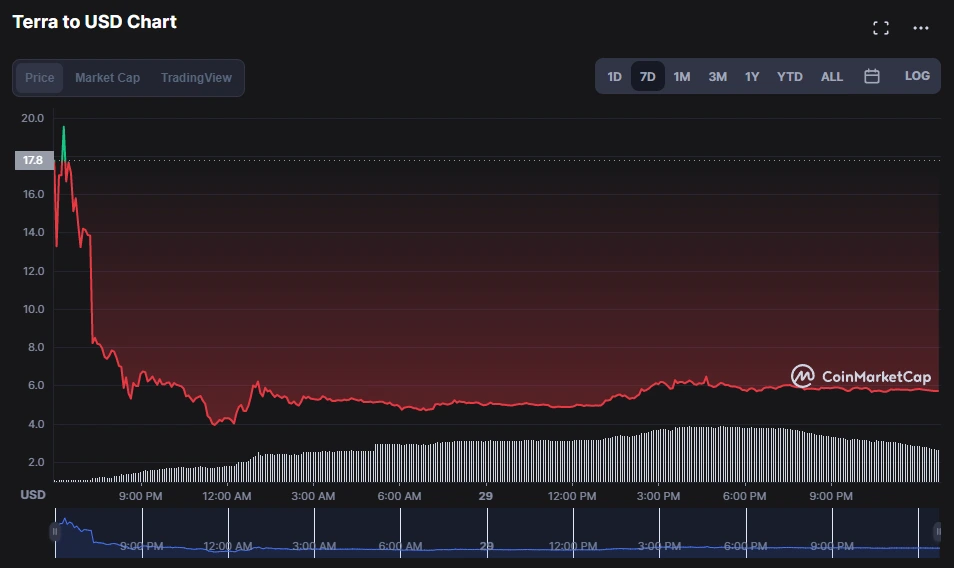
Task: Click the 4.0 y-axis label
Action: click(x=36, y=424)
